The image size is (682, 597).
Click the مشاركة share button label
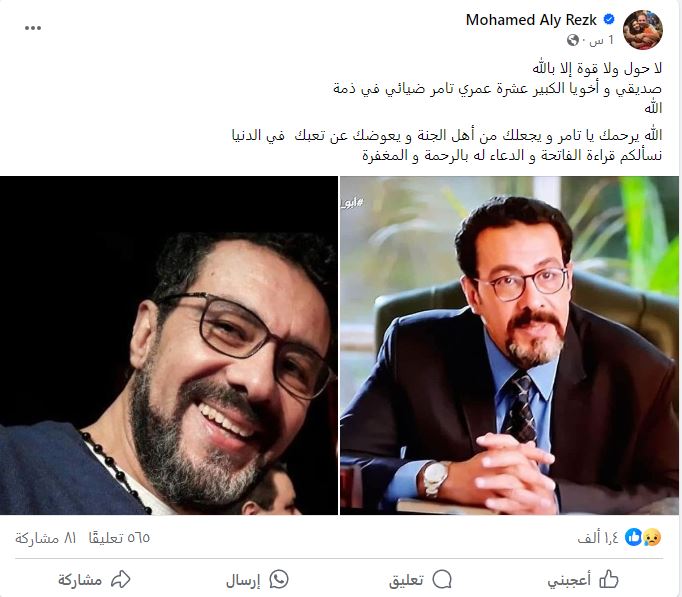pyautogui.click(x=80, y=580)
